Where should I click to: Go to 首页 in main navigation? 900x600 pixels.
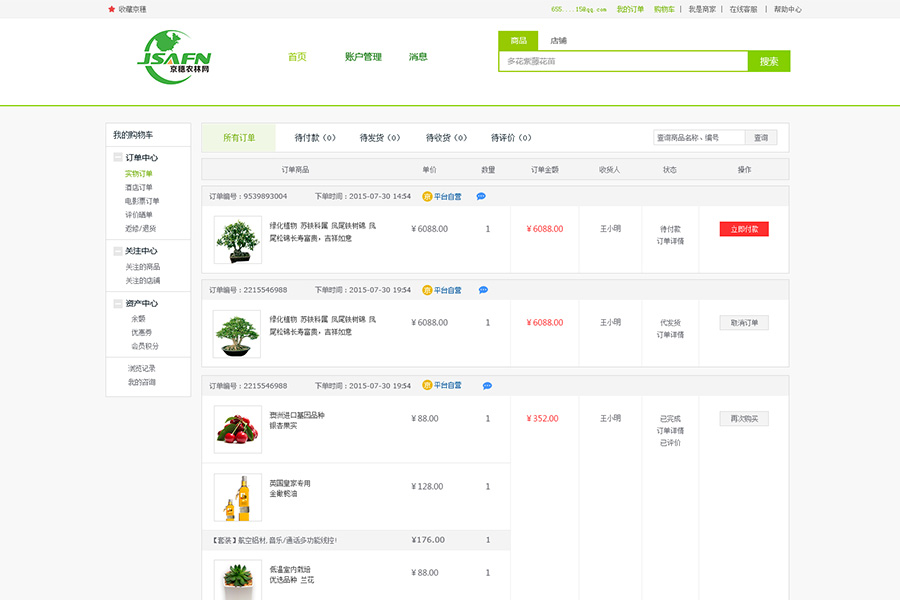point(297,57)
